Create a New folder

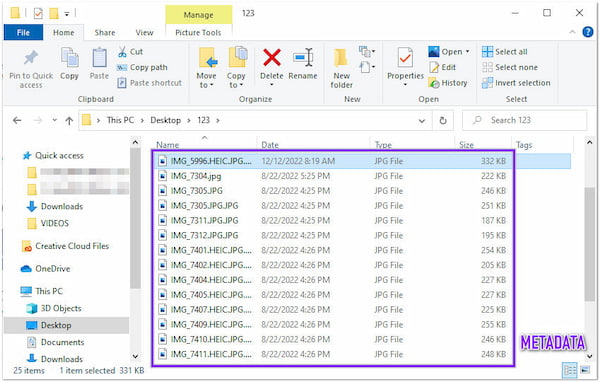(x=341, y=69)
